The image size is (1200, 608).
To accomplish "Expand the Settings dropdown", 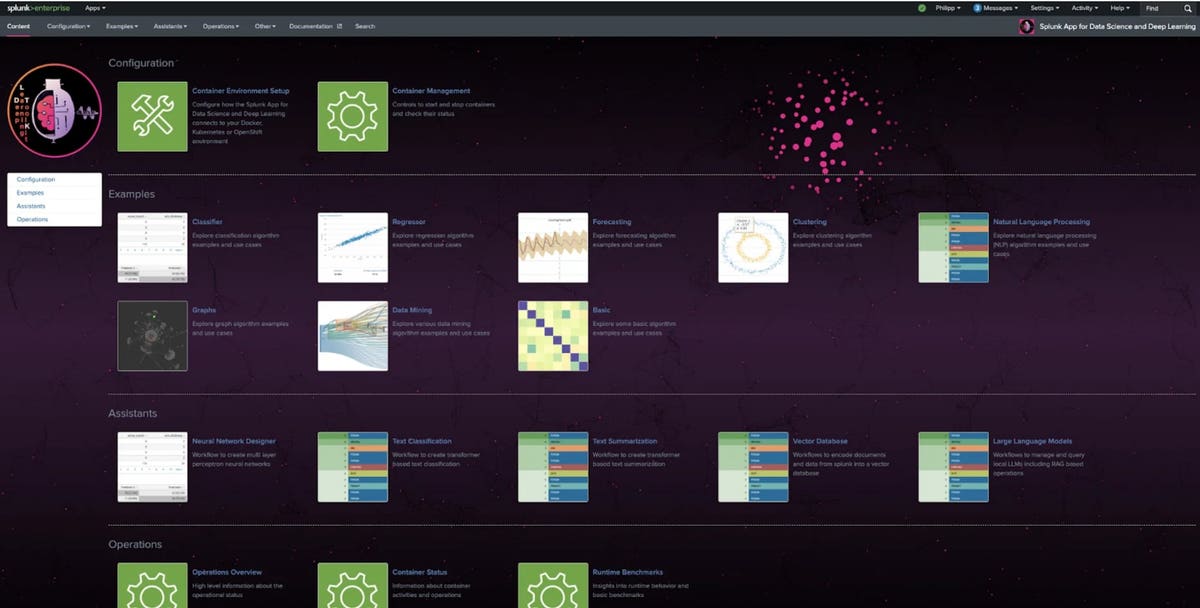I will point(1043,7).
